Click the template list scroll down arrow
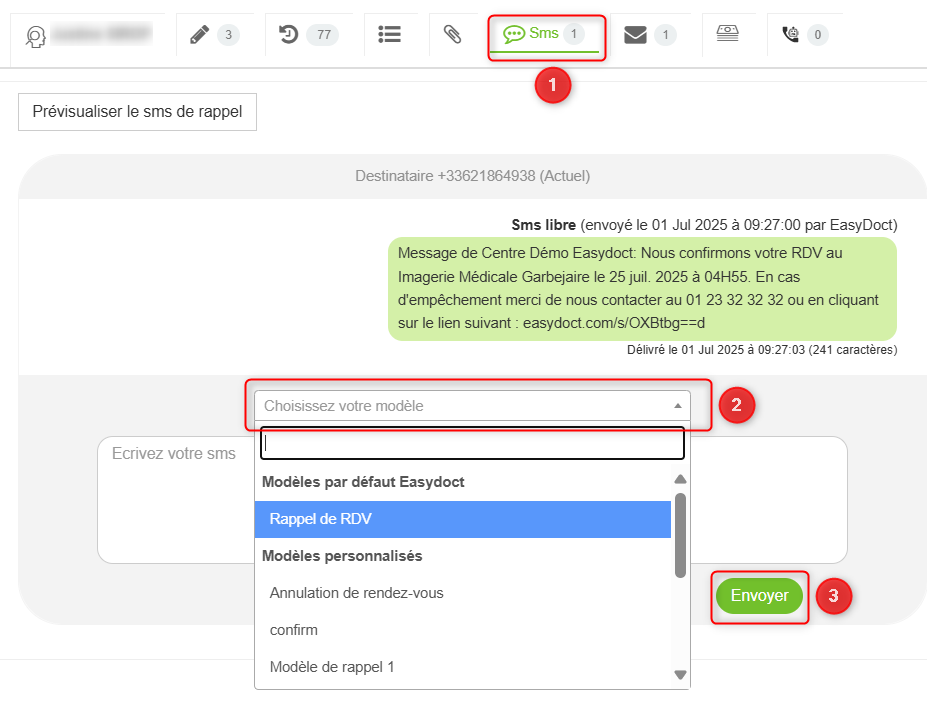This screenshot has width=927, height=713. (681, 675)
